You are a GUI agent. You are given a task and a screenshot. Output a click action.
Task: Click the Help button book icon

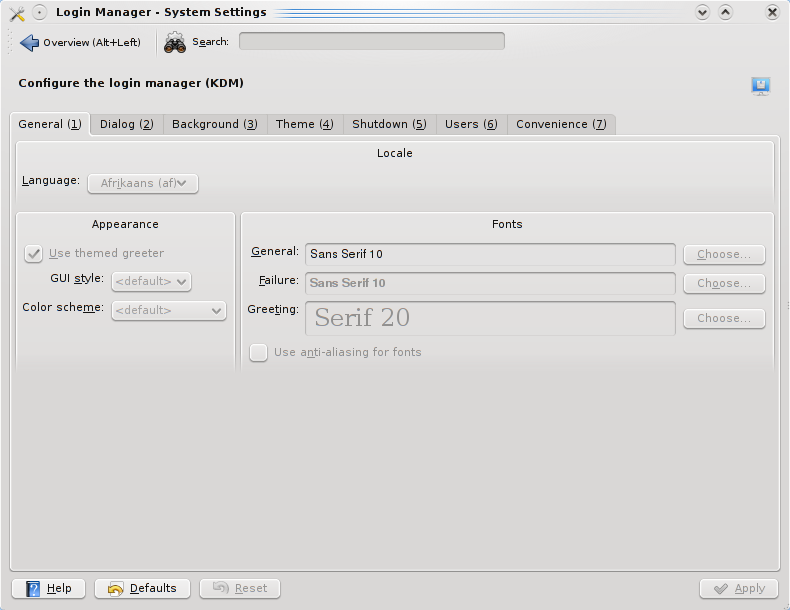point(33,588)
